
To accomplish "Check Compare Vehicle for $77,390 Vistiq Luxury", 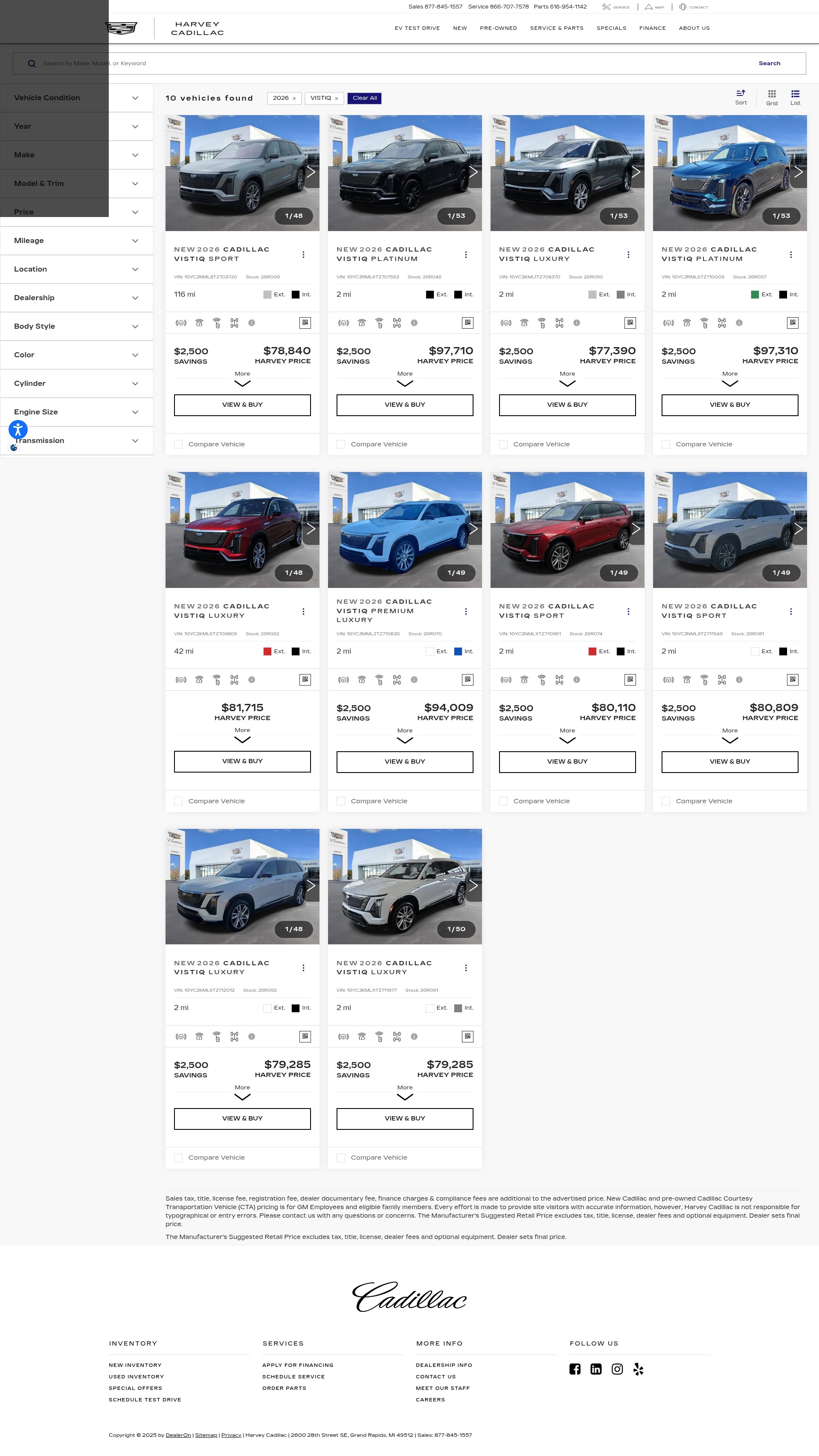I will click(503, 444).
